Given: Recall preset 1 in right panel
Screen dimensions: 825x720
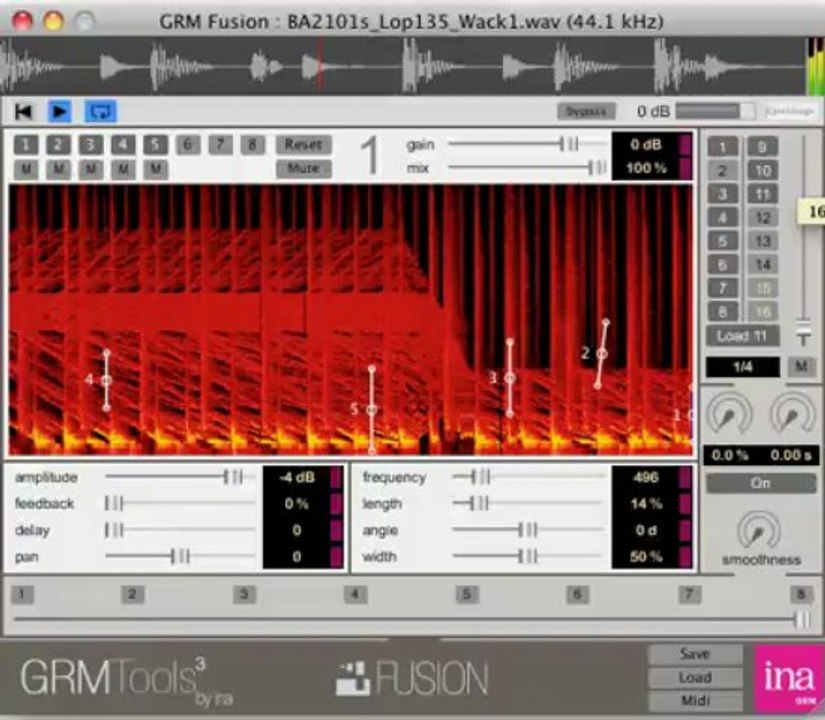Looking at the screenshot, I should click(x=722, y=147).
